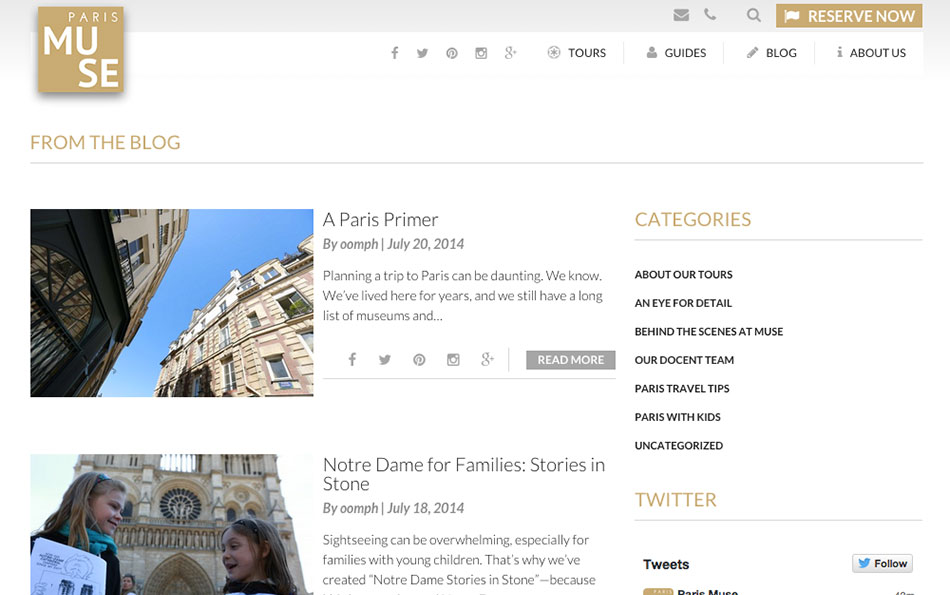Open Facebook icon in top navigation

[395, 53]
